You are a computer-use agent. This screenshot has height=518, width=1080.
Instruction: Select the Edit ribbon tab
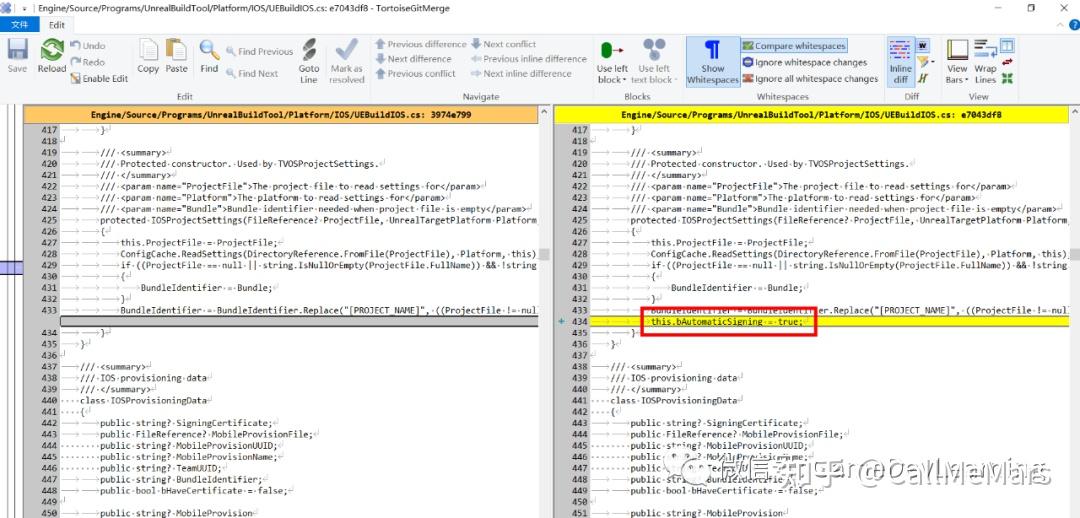pos(57,24)
